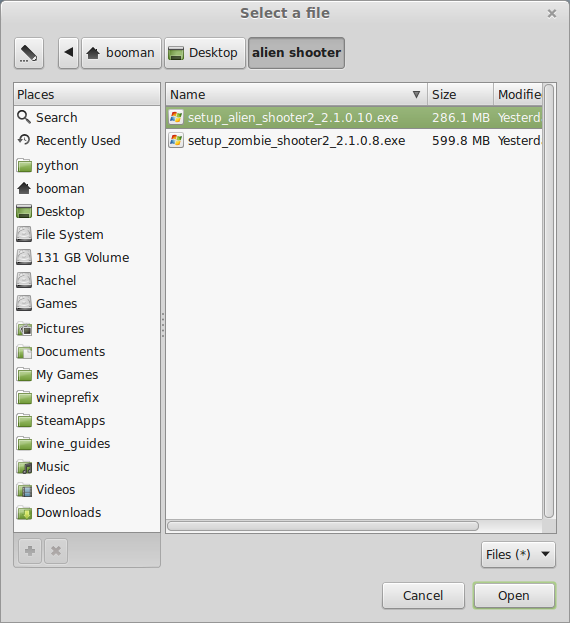This screenshot has height=623, width=570.
Task: Open the Files (*) filter dropdown
Action: pos(518,555)
